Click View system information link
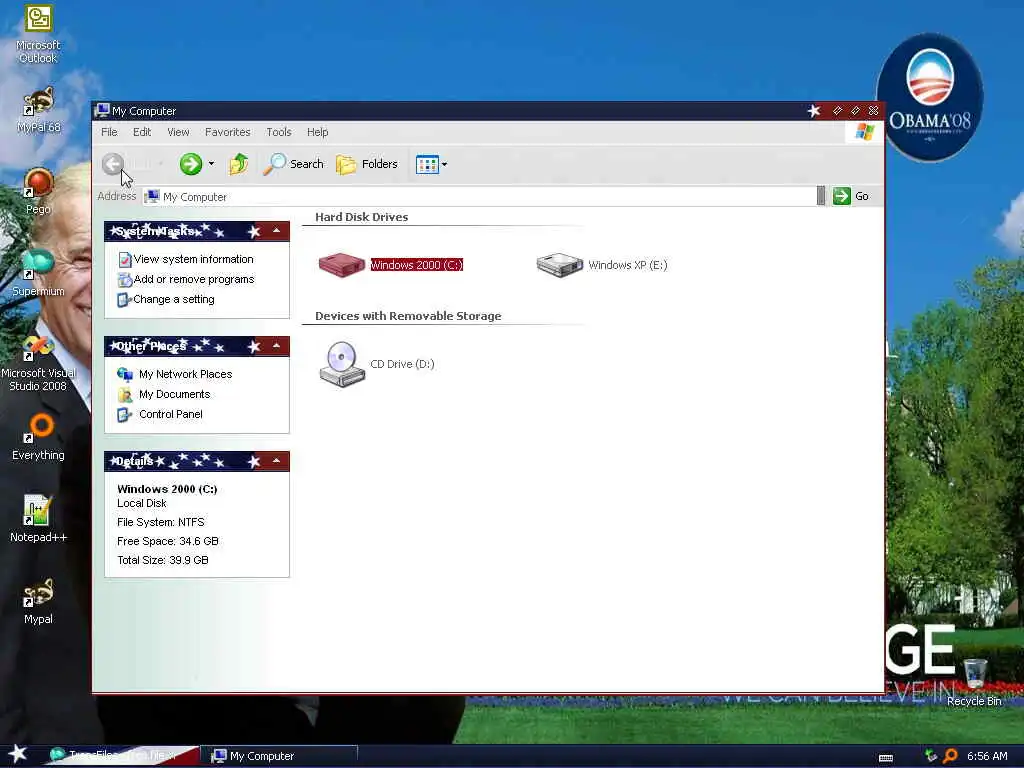 [193, 259]
